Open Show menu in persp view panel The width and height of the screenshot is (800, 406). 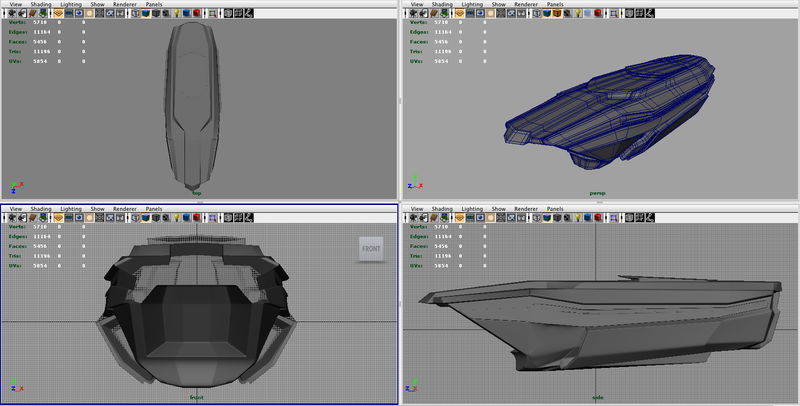pos(497,4)
